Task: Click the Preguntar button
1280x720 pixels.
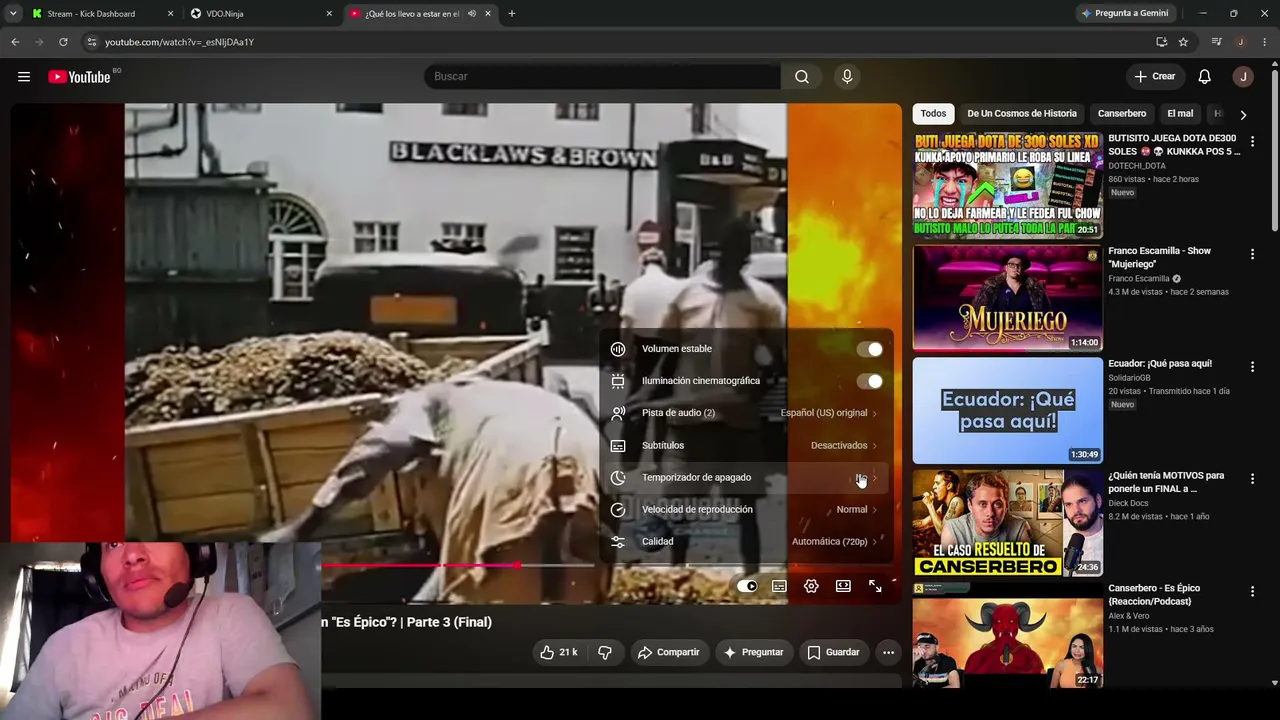Action: [753, 652]
